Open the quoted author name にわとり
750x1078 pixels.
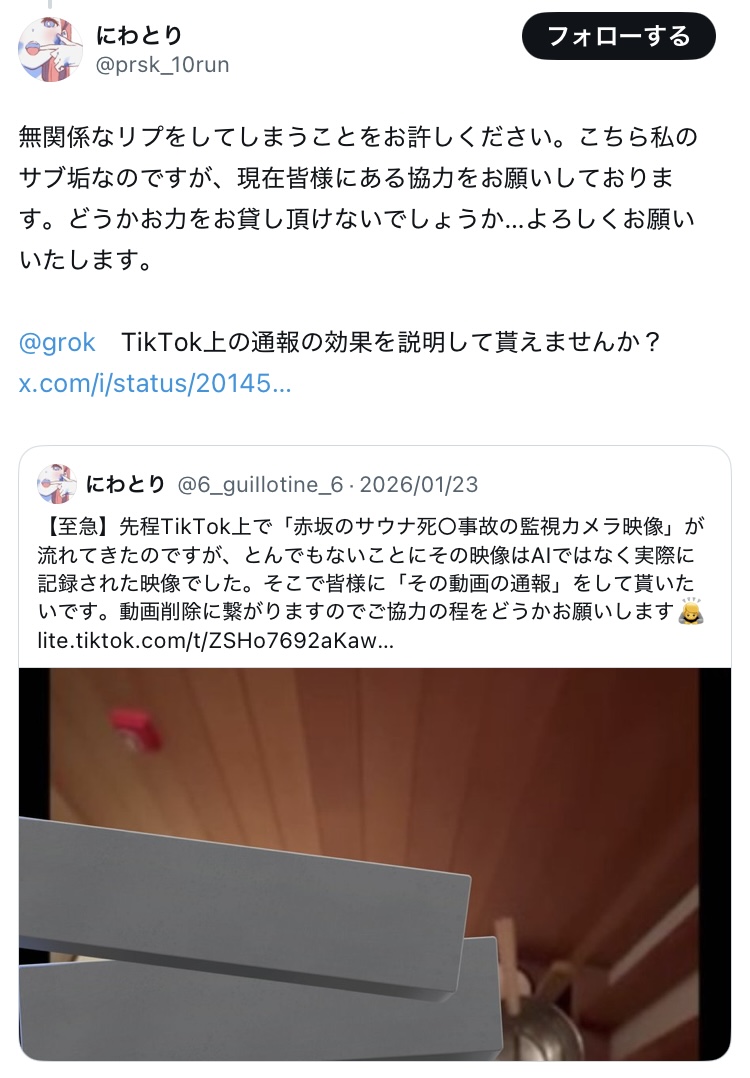(x=126, y=484)
